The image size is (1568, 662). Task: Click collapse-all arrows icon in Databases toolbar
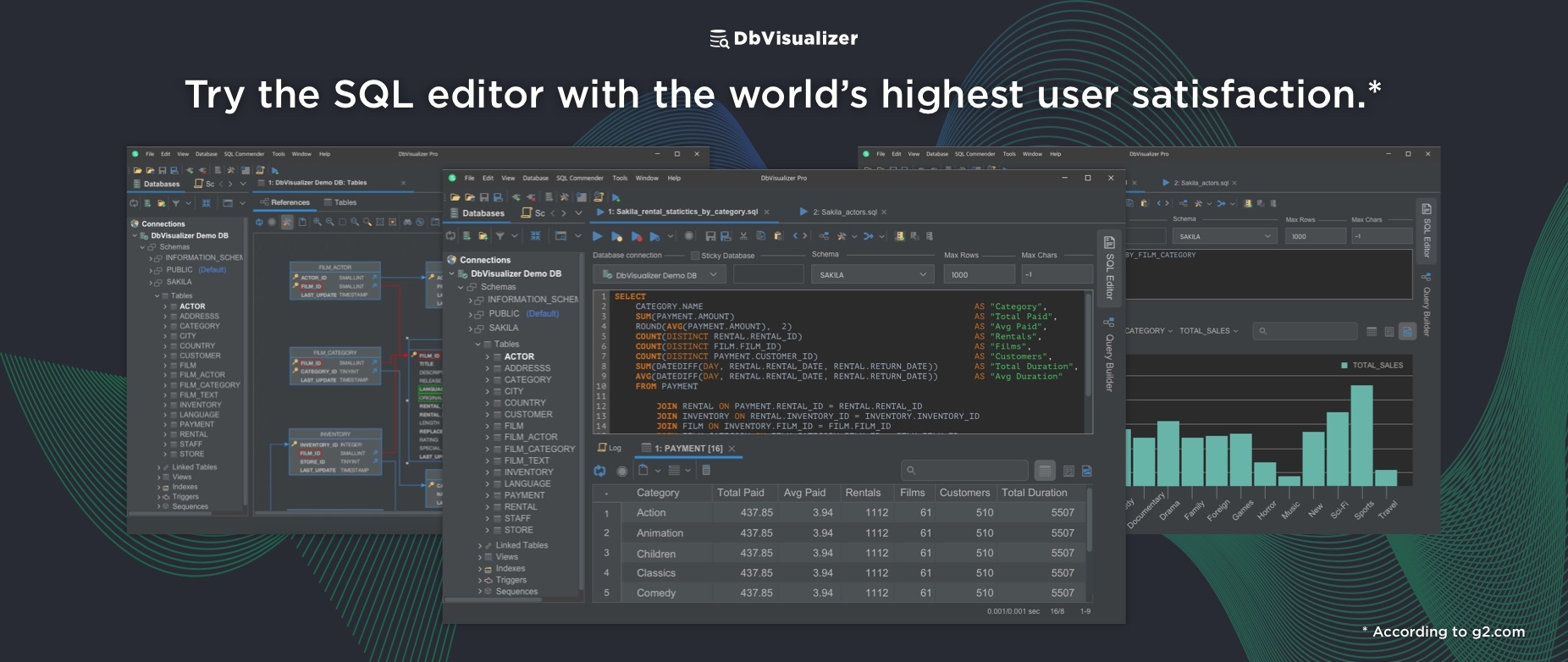pos(535,235)
